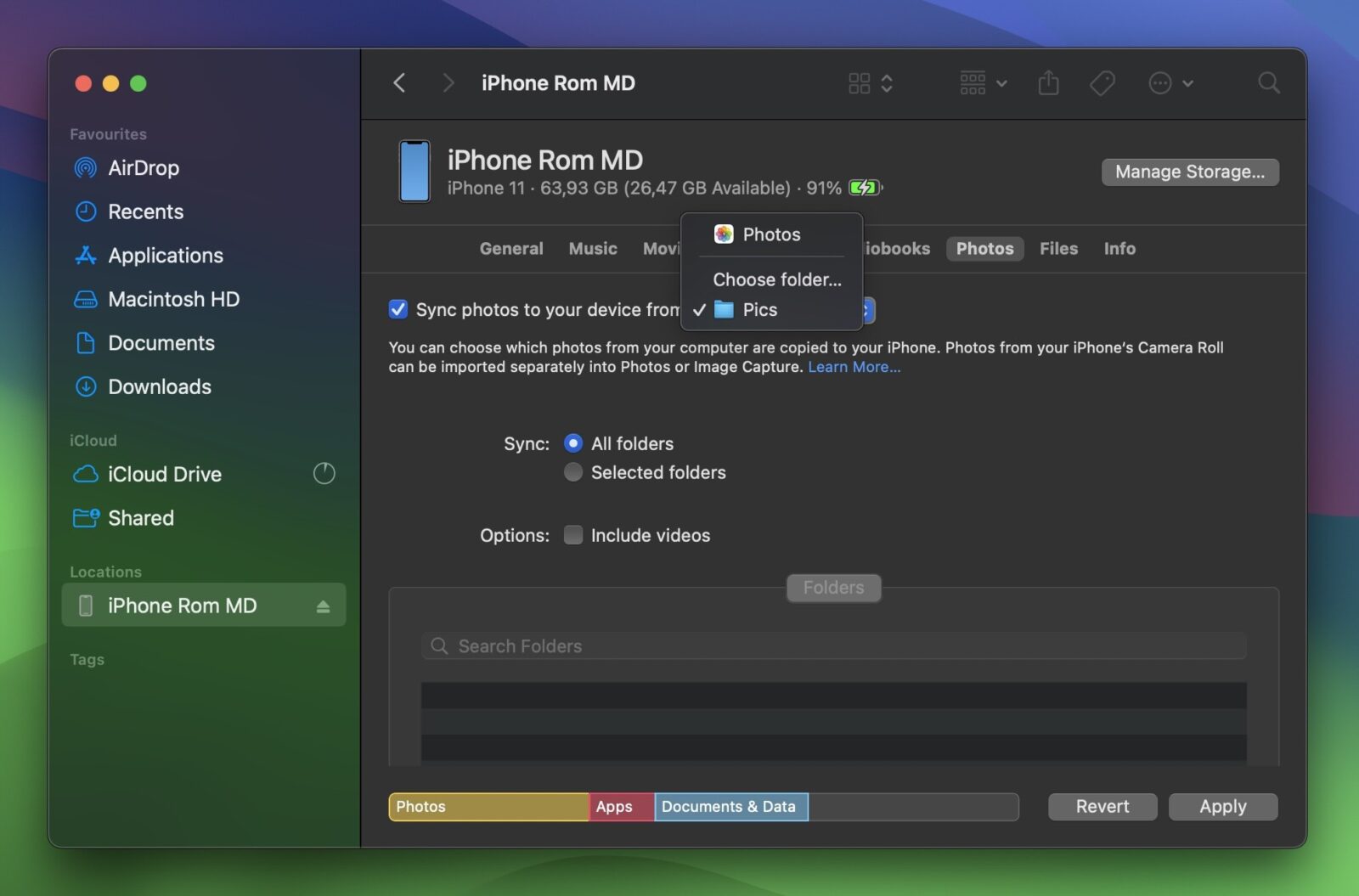Select the Selected folders radio button
1359x896 pixels.
pyautogui.click(x=573, y=472)
